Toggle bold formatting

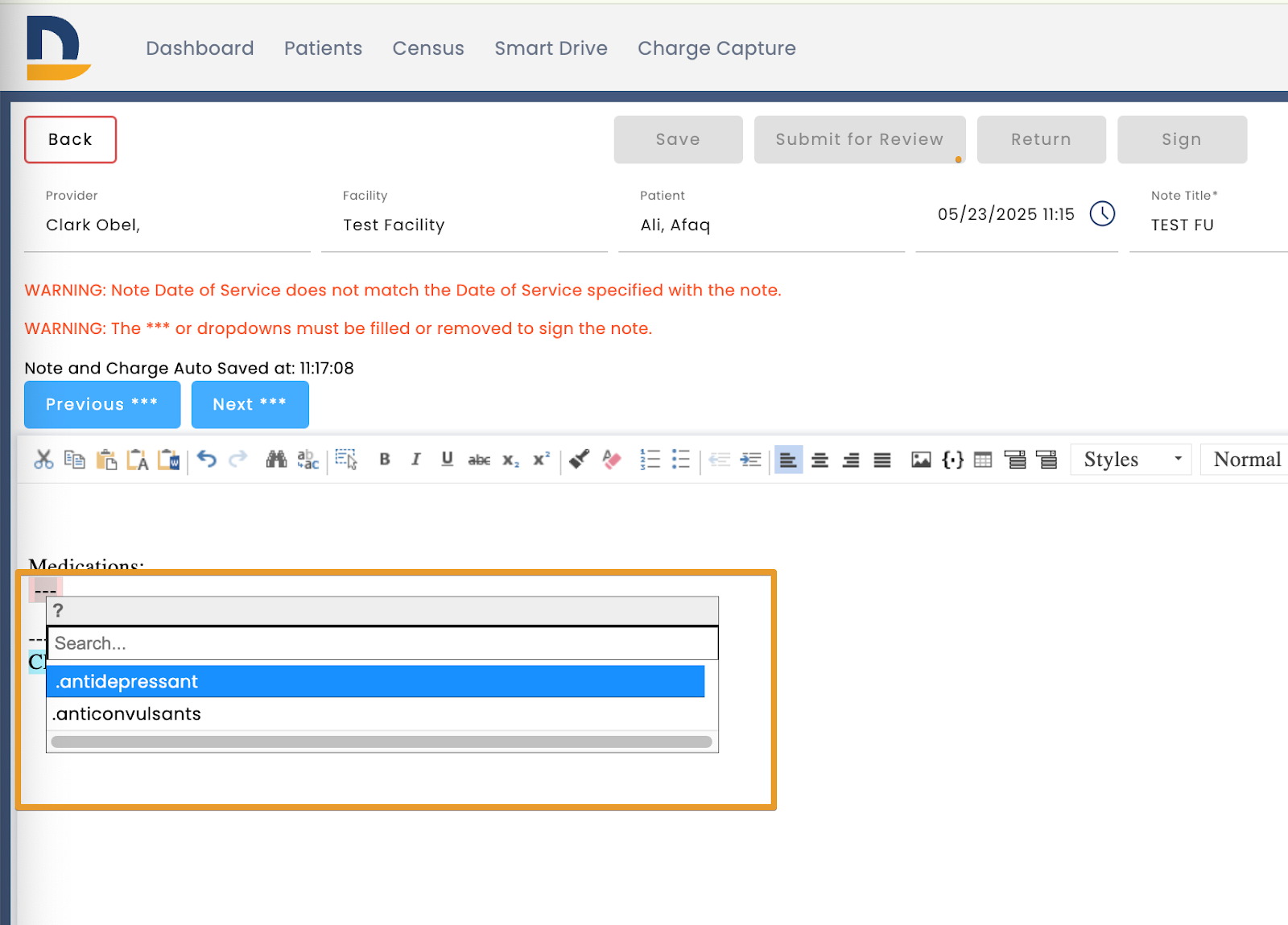point(384,460)
